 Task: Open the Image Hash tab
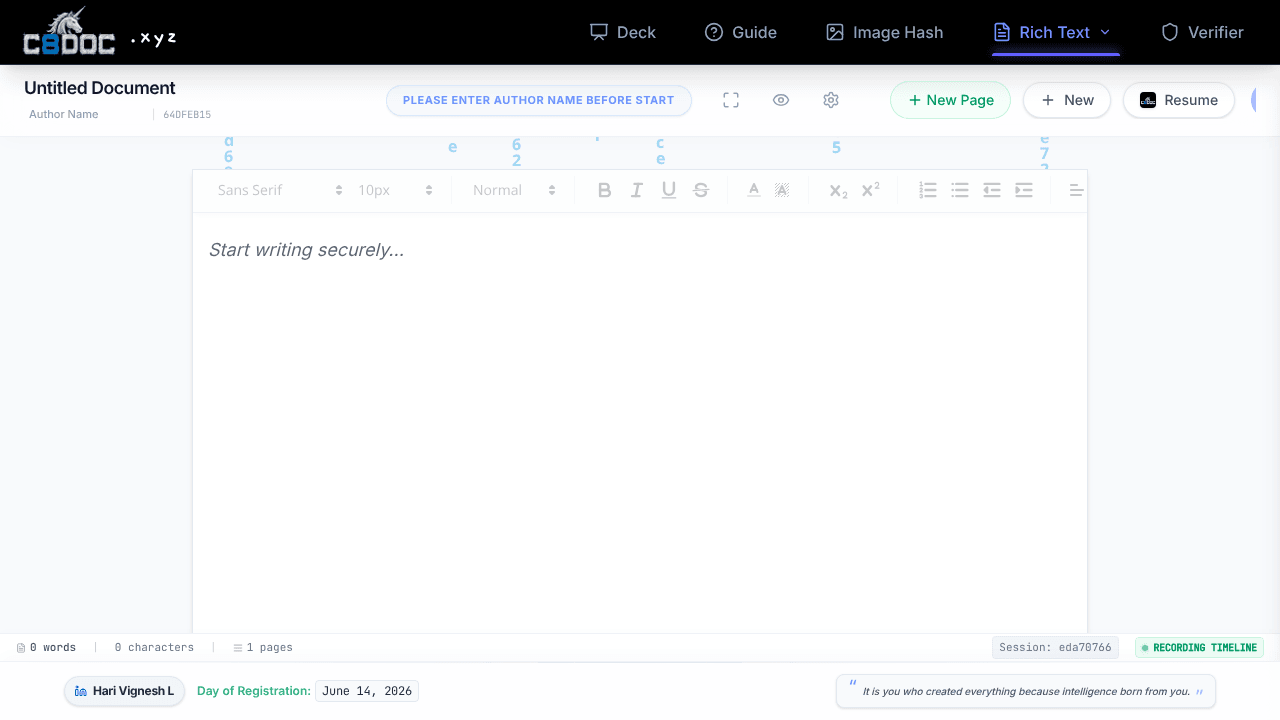pyautogui.click(x=884, y=32)
